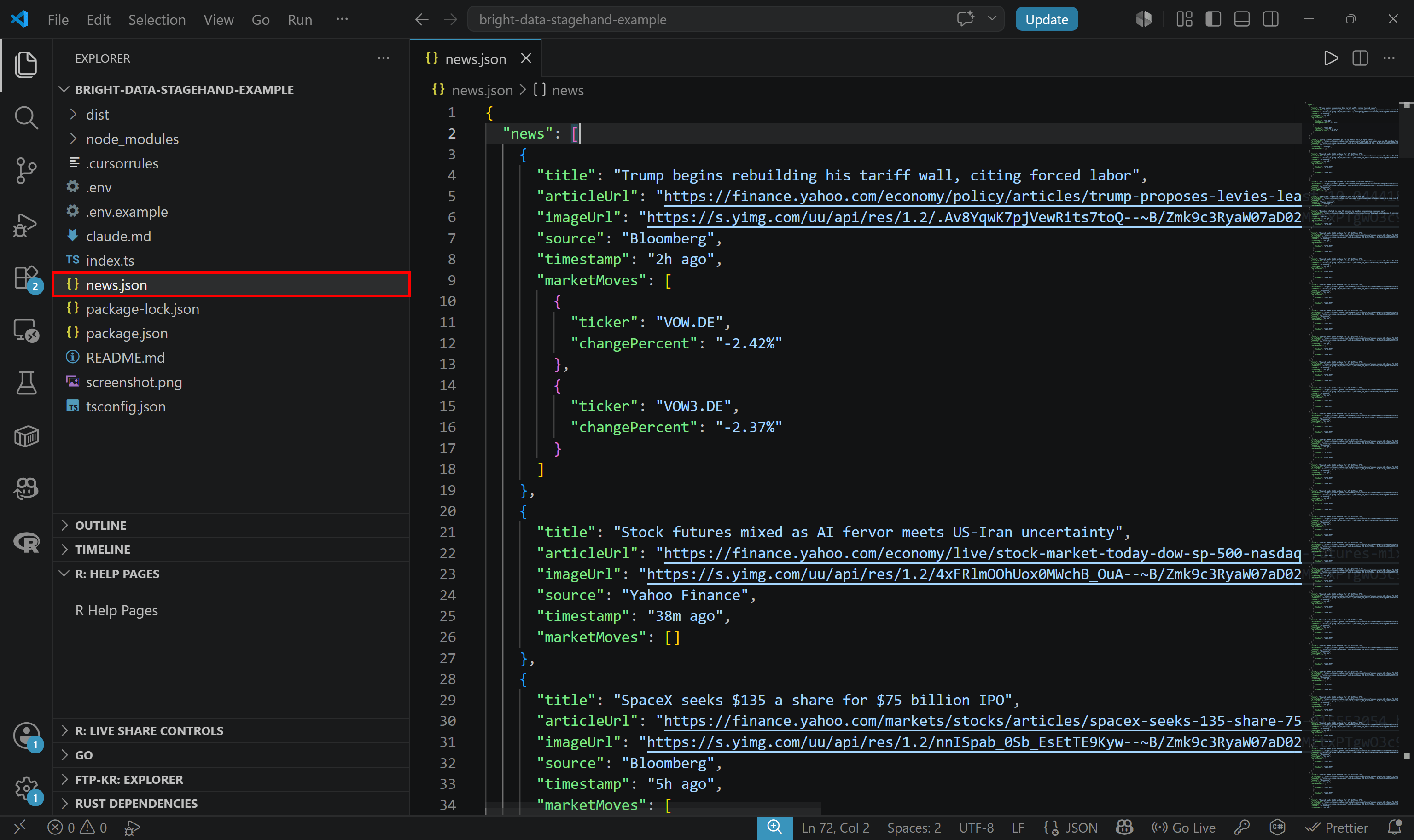Open Source Control view icon

(x=26, y=170)
